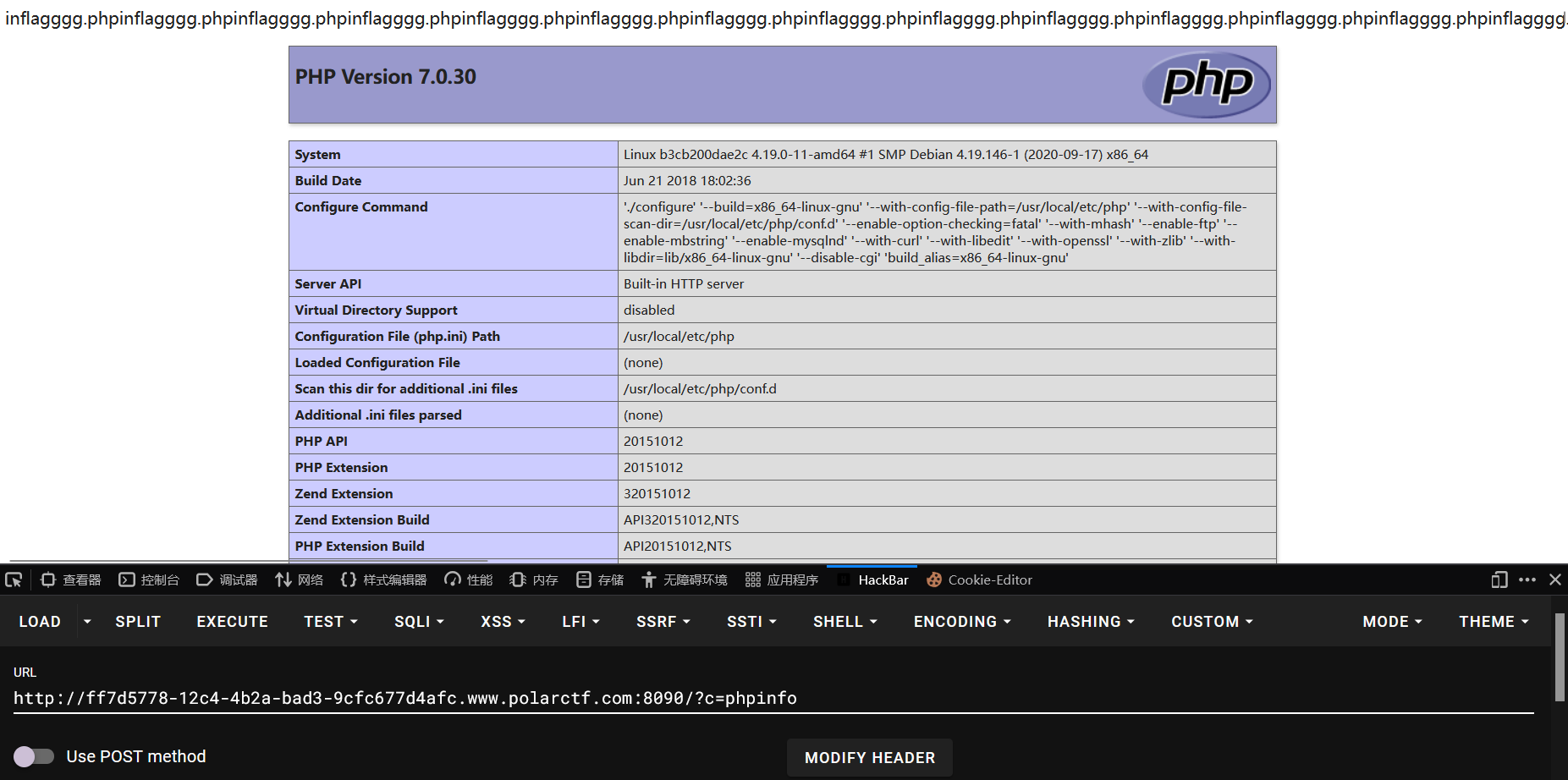Expand the SQLI dropdown menu
This screenshot has height=780, width=1568.
pyautogui.click(x=419, y=622)
